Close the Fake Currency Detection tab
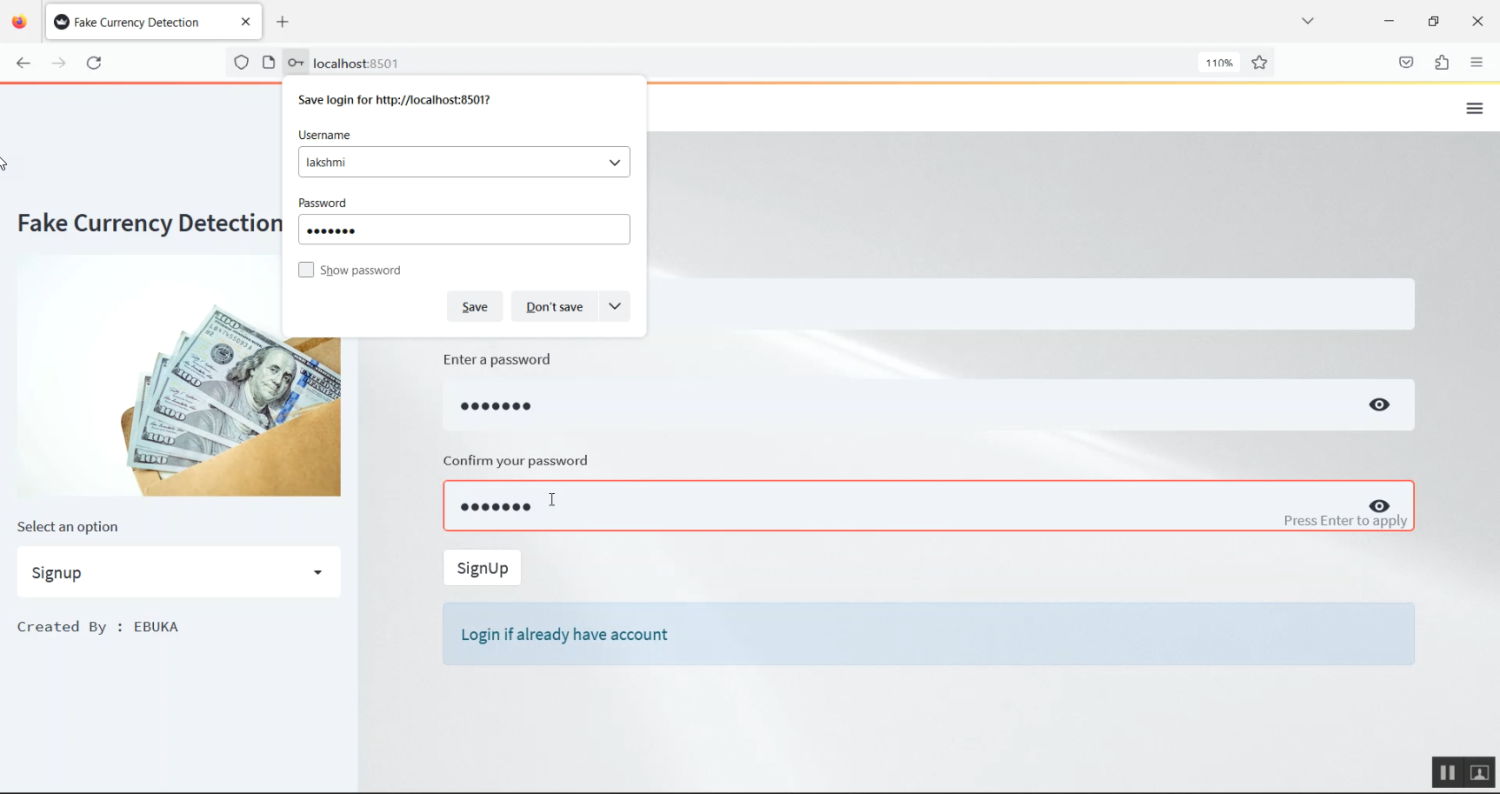Image resolution: width=1500 pixels, height=794 pixels. coord(245,21)
